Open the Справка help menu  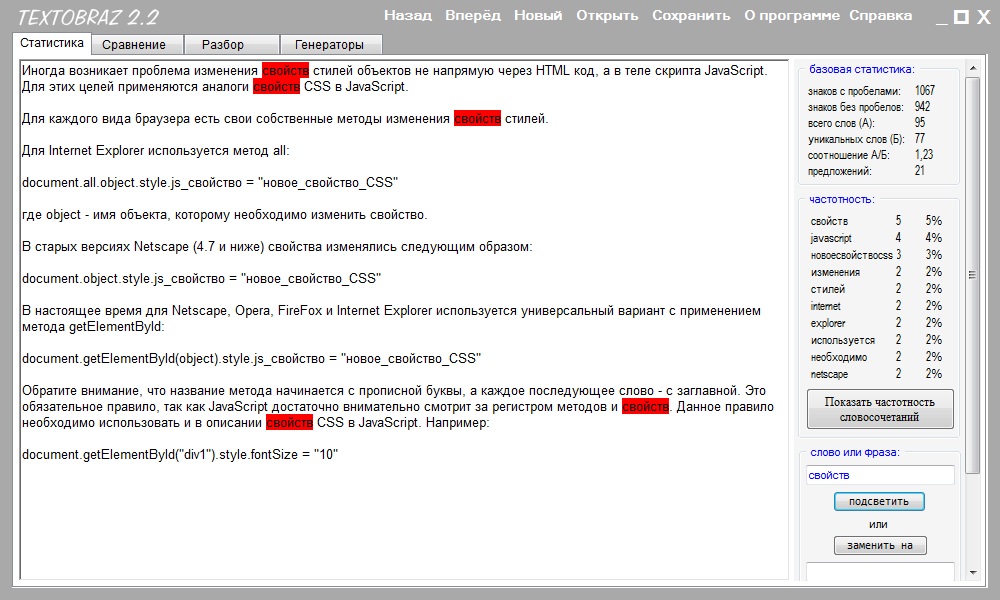(x=880, y=15)
